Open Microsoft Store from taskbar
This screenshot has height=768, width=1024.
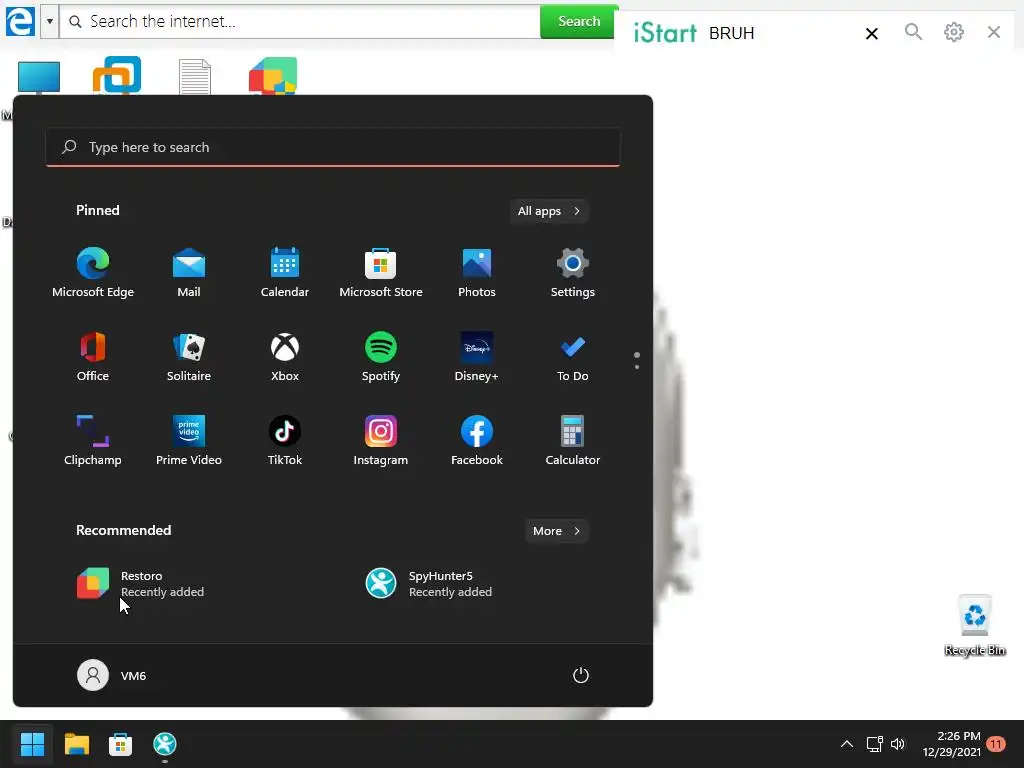pyautogui.click(x=120, y=744)
